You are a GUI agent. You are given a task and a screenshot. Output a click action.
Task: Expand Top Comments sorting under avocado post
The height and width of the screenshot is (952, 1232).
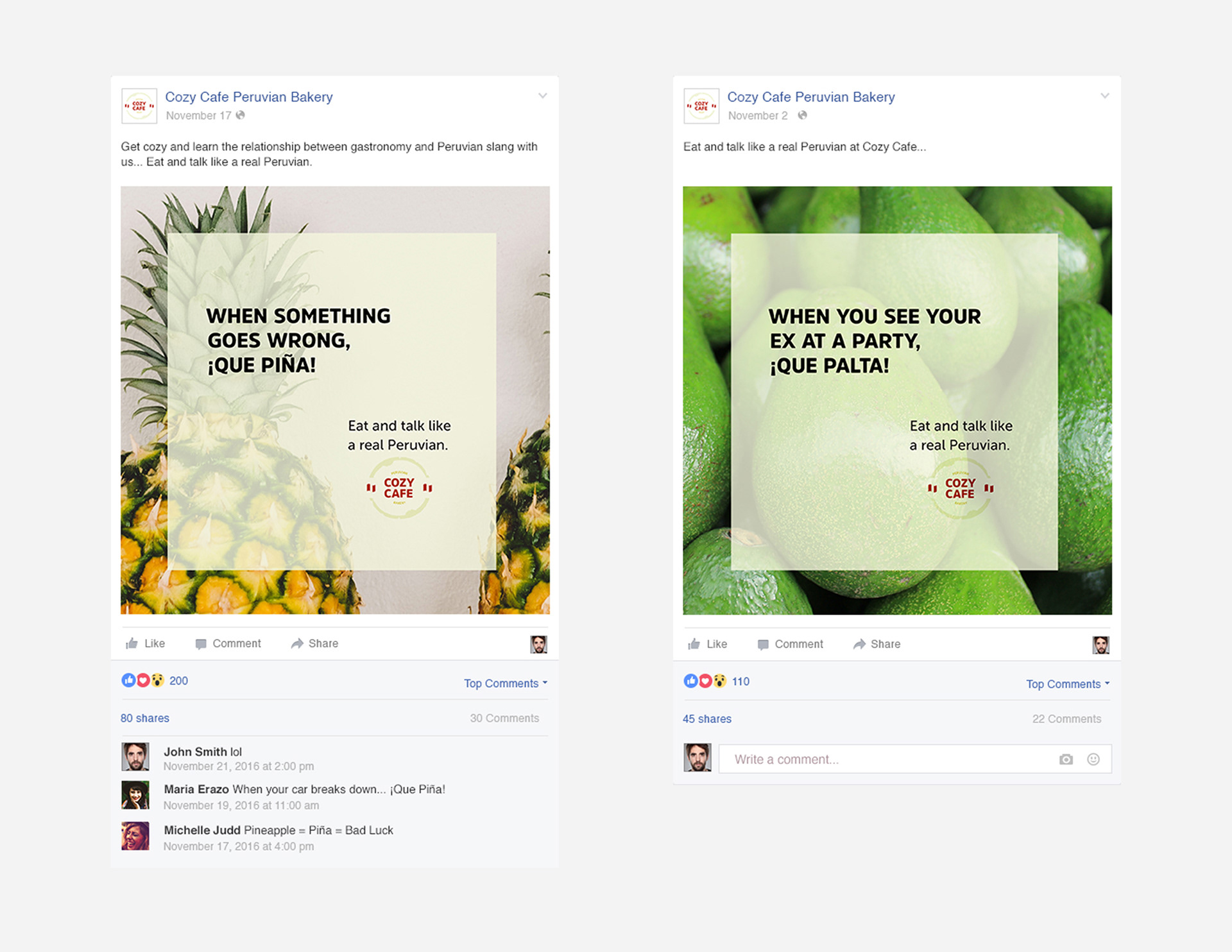1068,684
